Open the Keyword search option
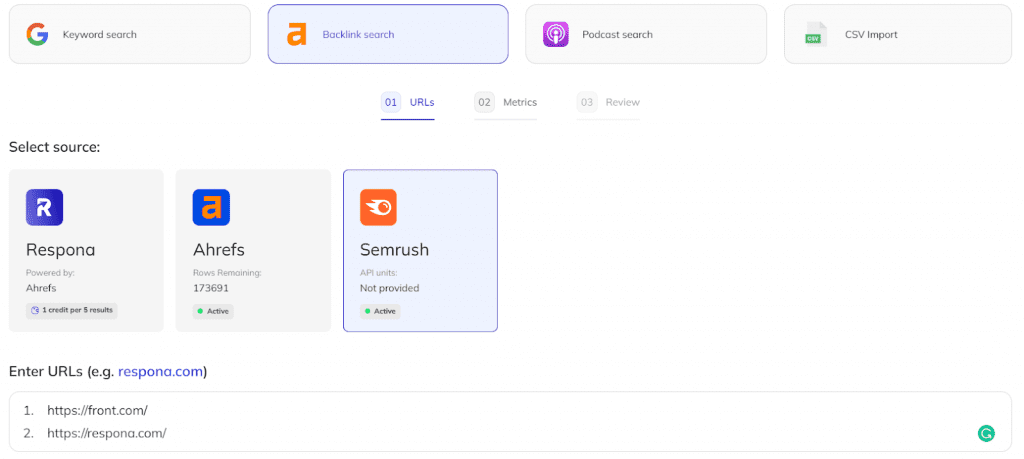 pyautogui.click(x=129, y=35)
